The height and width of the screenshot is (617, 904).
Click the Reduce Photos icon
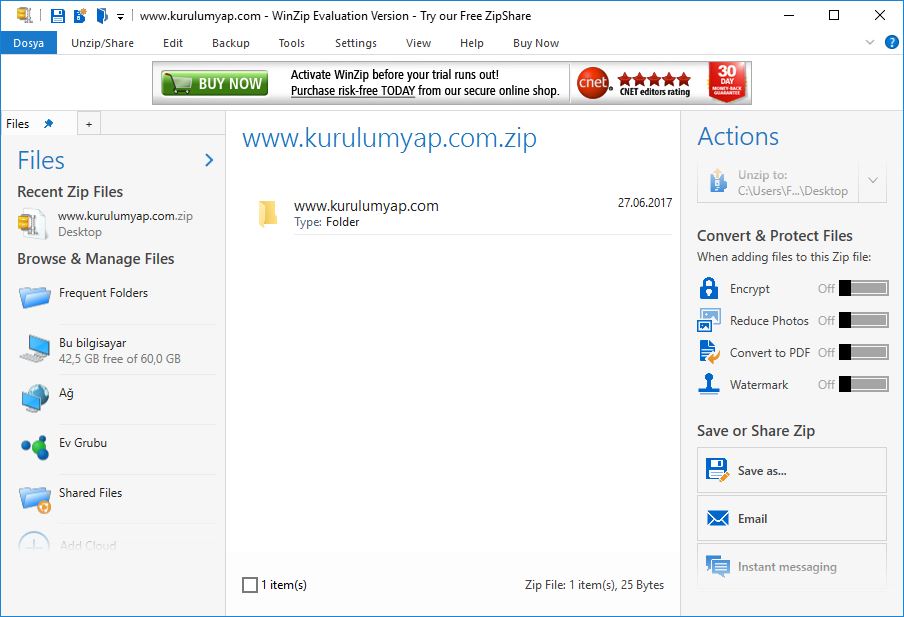pos(709,320)
